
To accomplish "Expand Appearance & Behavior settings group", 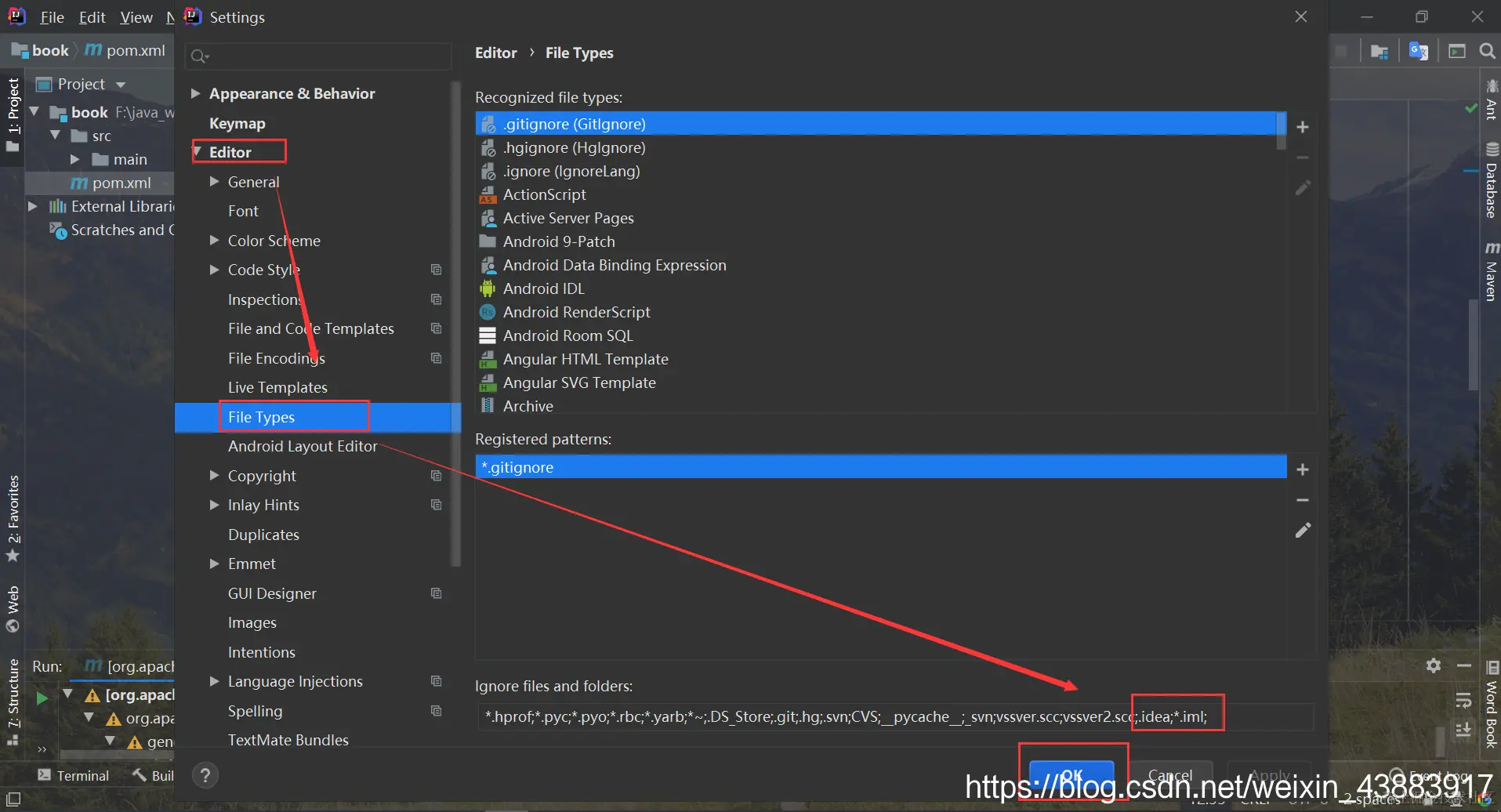I will click(x=195, y=94).
